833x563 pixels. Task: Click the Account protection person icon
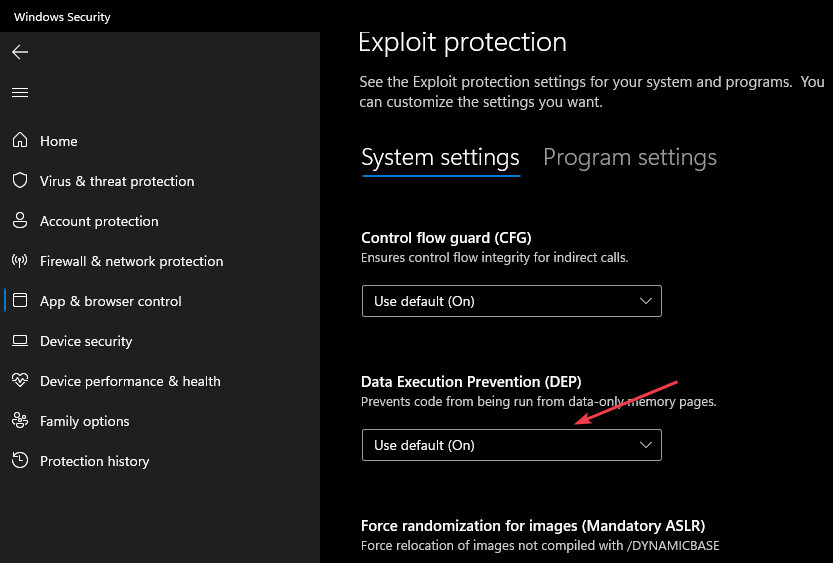pyautogui.click(x=20, y=220)
